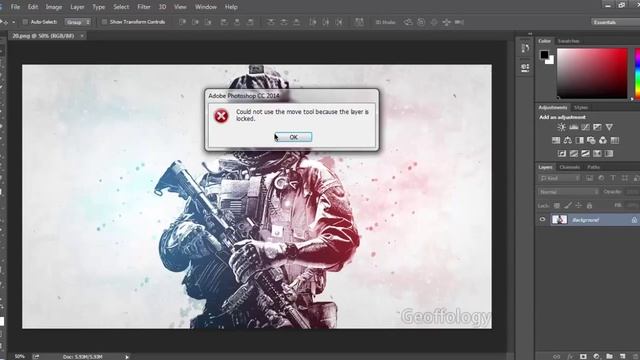Select the 3D slide mode icon

click(x=447, y=22)
